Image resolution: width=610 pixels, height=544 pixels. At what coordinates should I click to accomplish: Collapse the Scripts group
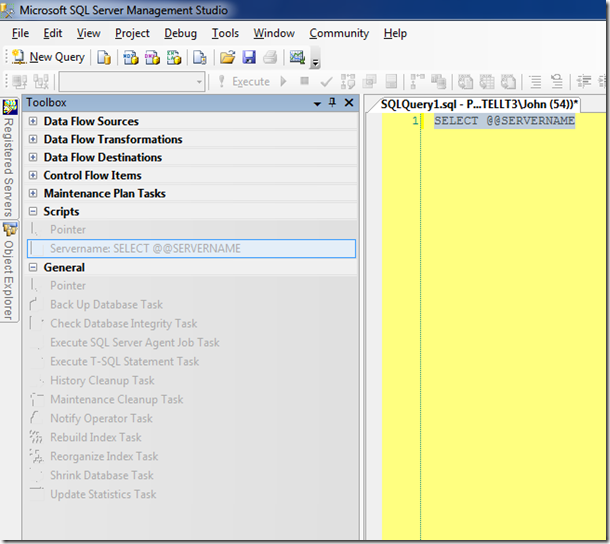33,211
